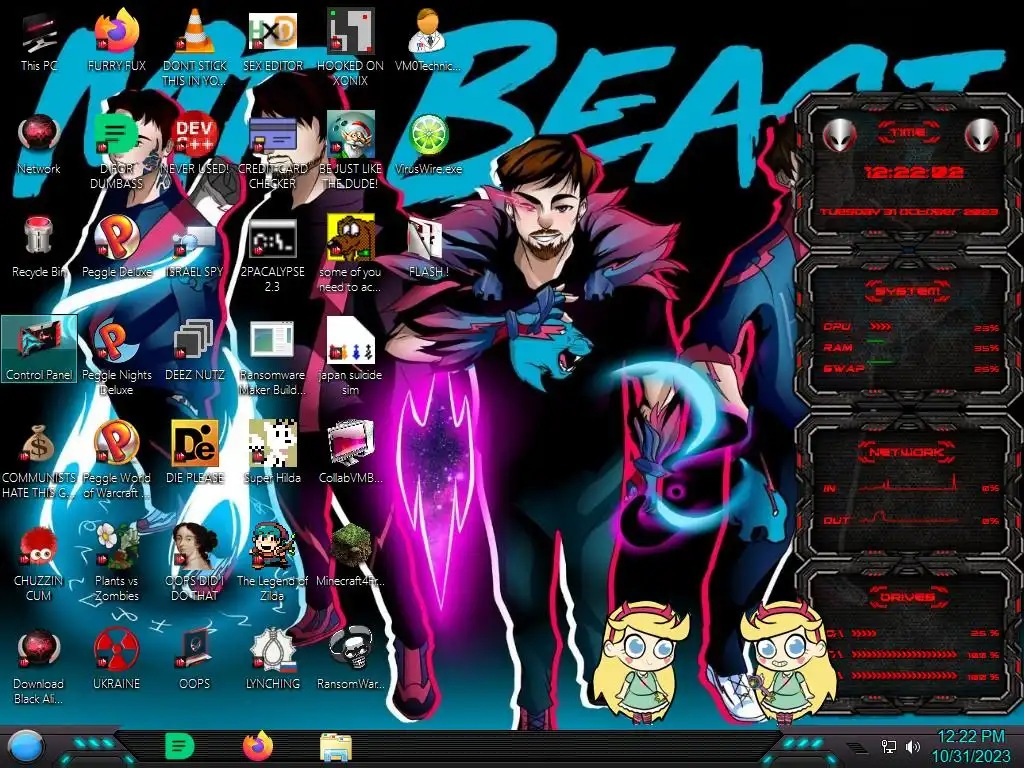Open Control Panel desktop icon
The height and width of the screenshot is (768, 1024).
tap(39, 349)
